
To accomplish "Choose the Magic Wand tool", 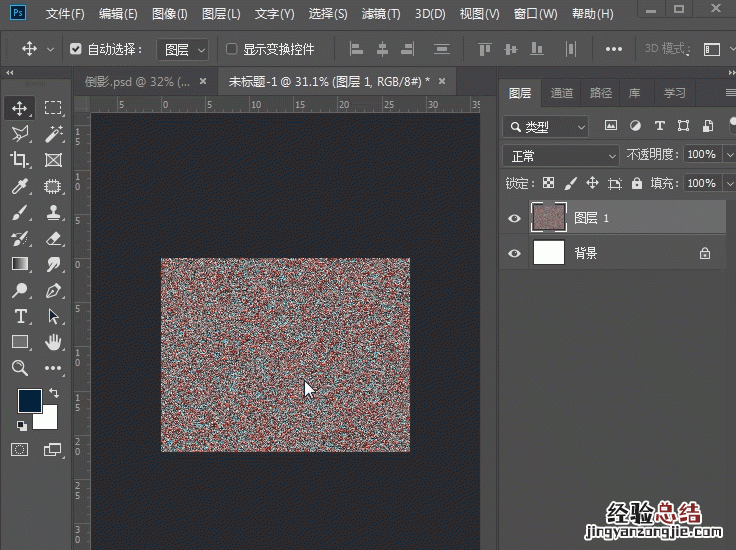I will pyautogui.click(x=53, y=134).
